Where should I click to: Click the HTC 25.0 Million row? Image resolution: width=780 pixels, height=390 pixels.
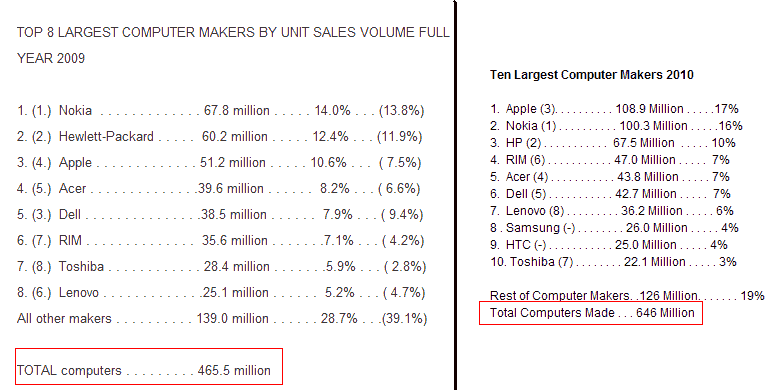coord(609,245)
